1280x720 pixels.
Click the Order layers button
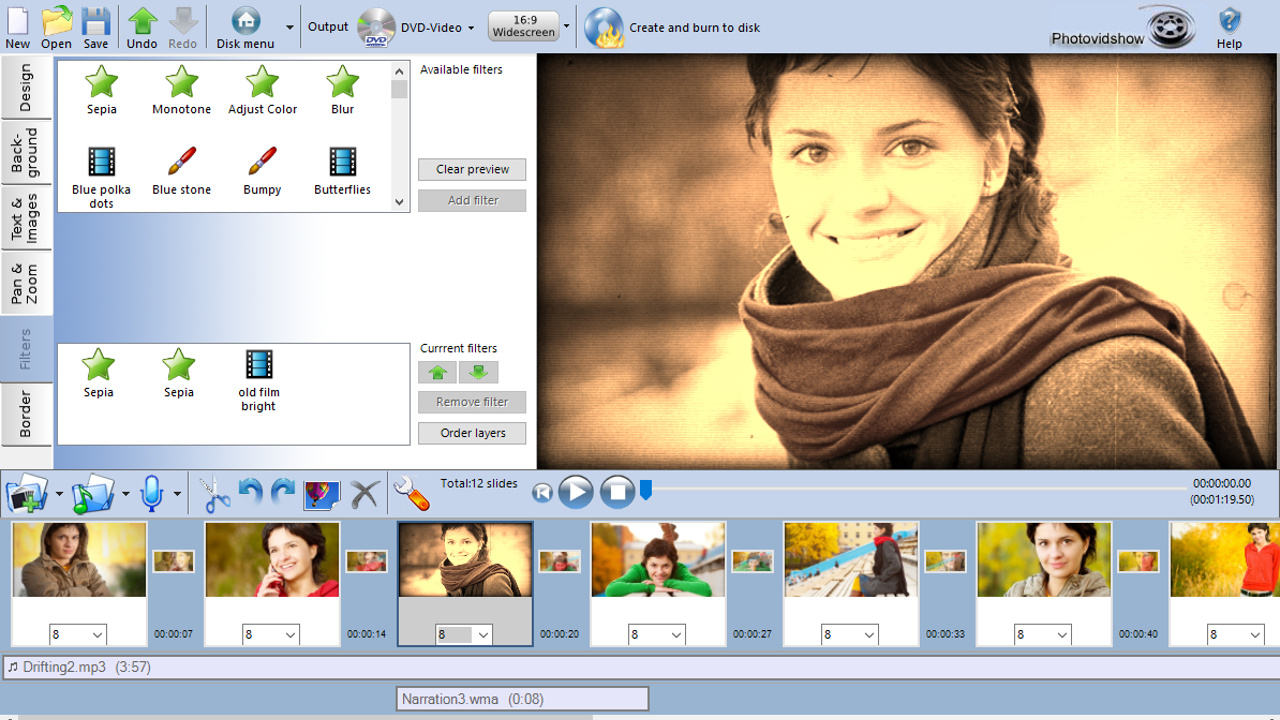click(471, 433)
